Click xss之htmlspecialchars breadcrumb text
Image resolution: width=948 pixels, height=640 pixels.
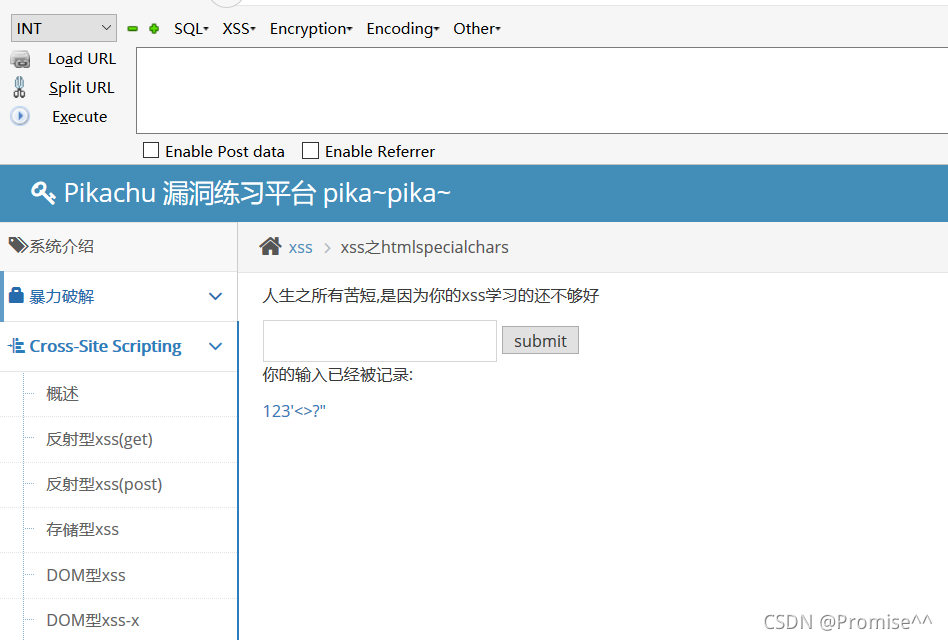coord(424,247)
